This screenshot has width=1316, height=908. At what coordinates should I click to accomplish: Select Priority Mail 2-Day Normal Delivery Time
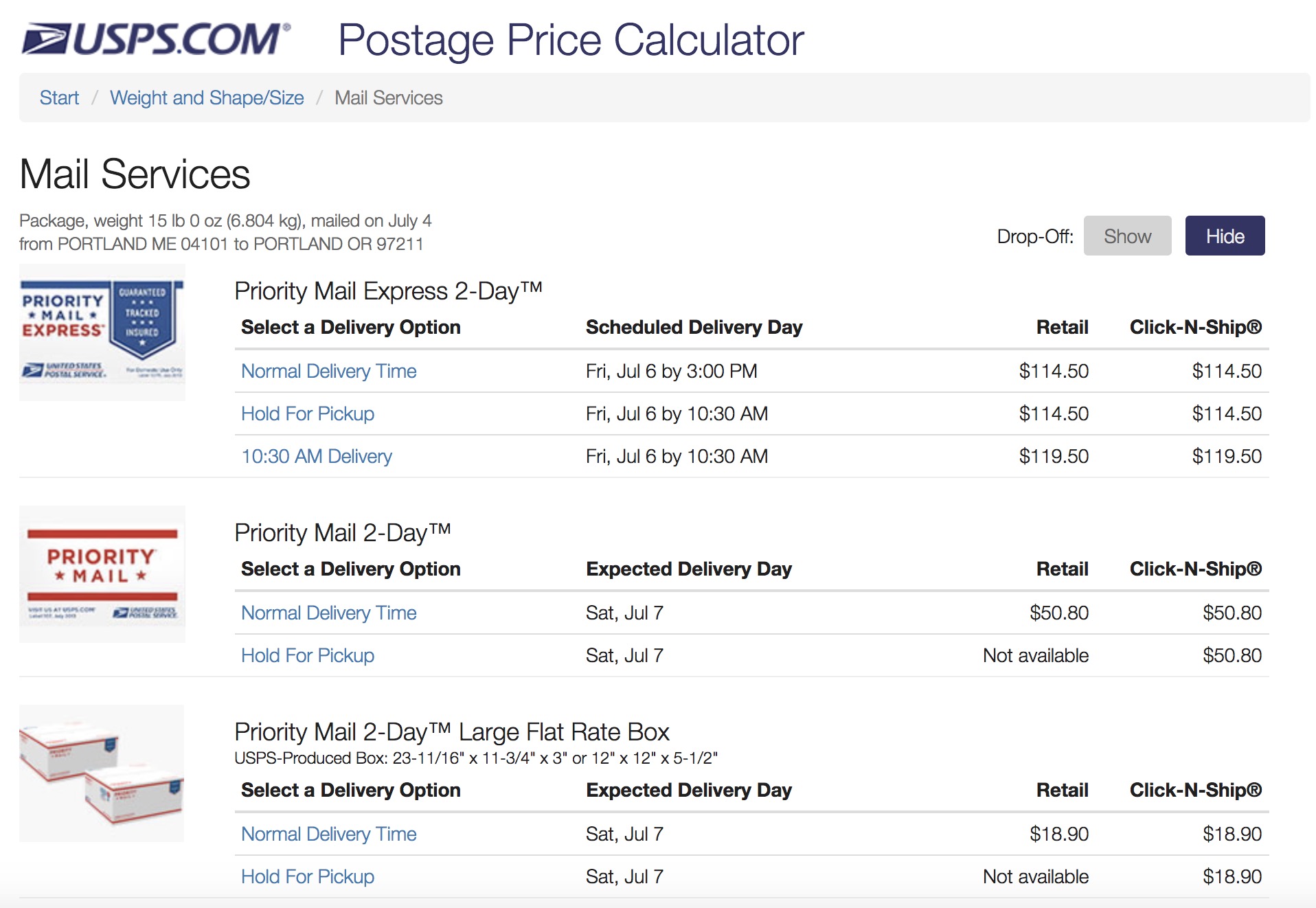click(x=328, y=613)
